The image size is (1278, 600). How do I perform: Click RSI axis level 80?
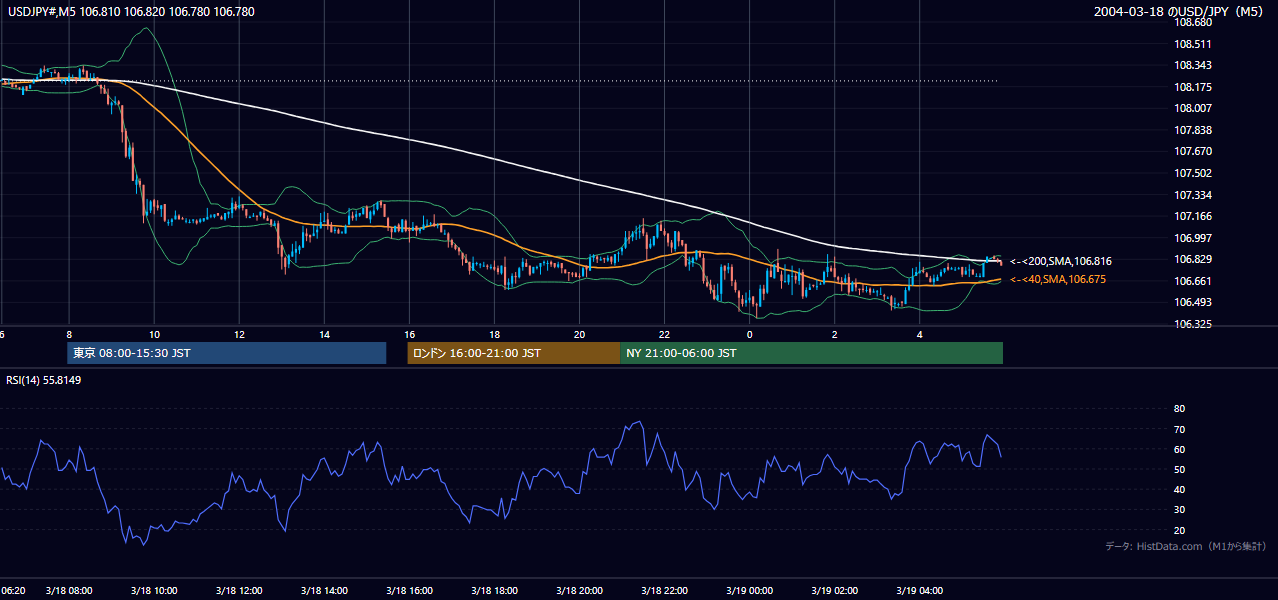1179,409
